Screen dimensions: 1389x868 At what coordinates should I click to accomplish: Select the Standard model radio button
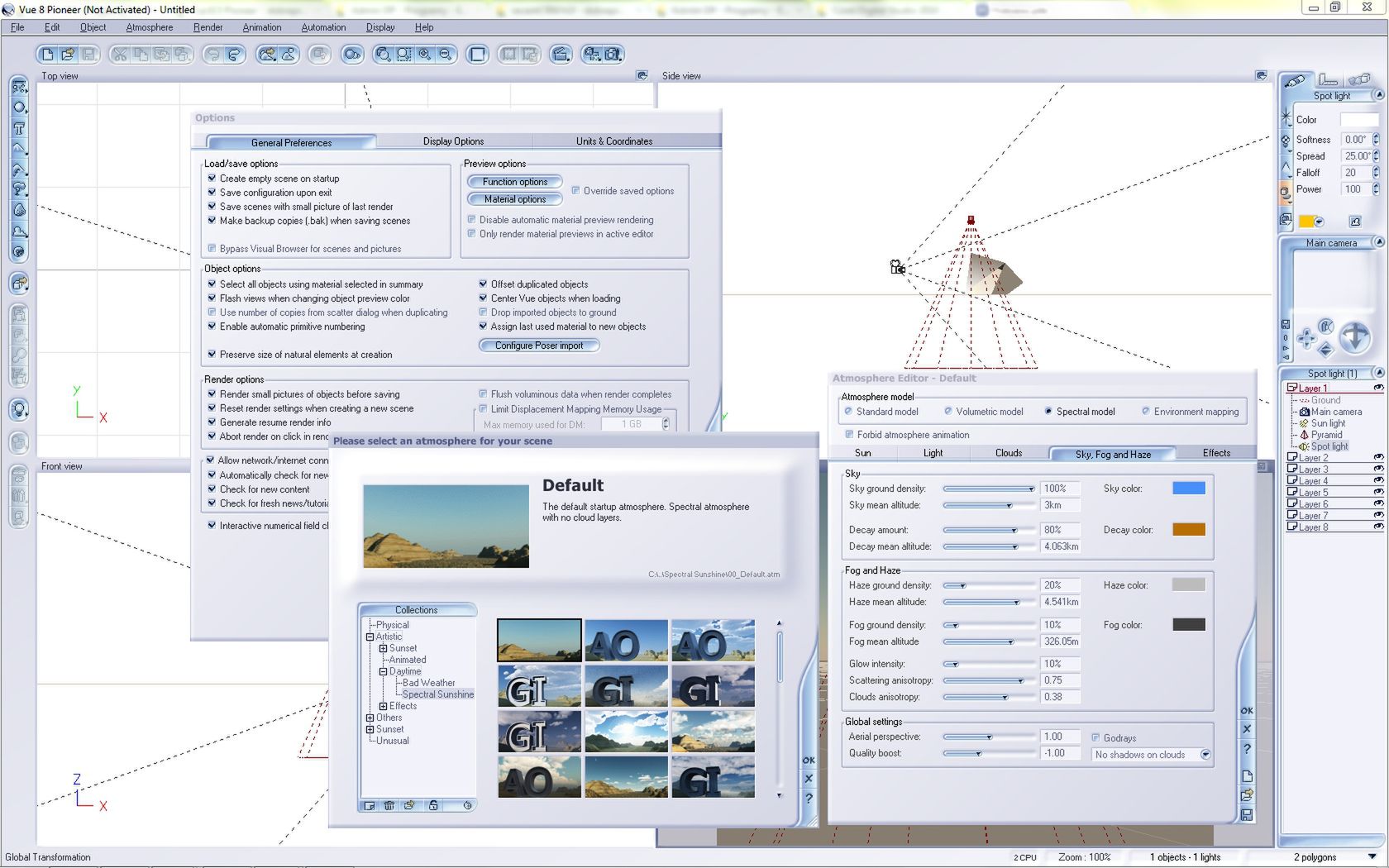(x=848, y=412)
